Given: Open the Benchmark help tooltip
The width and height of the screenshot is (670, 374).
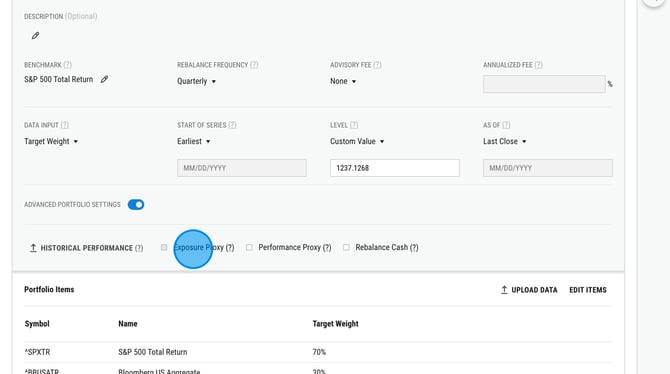Looking at the screenshot, I should (x=68, y=65).
